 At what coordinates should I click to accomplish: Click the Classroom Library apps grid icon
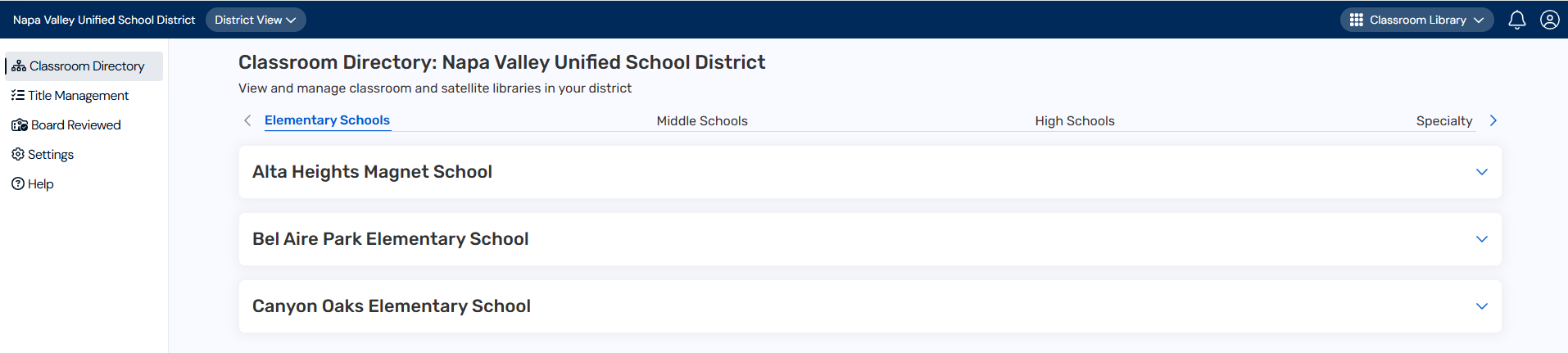1357,20
